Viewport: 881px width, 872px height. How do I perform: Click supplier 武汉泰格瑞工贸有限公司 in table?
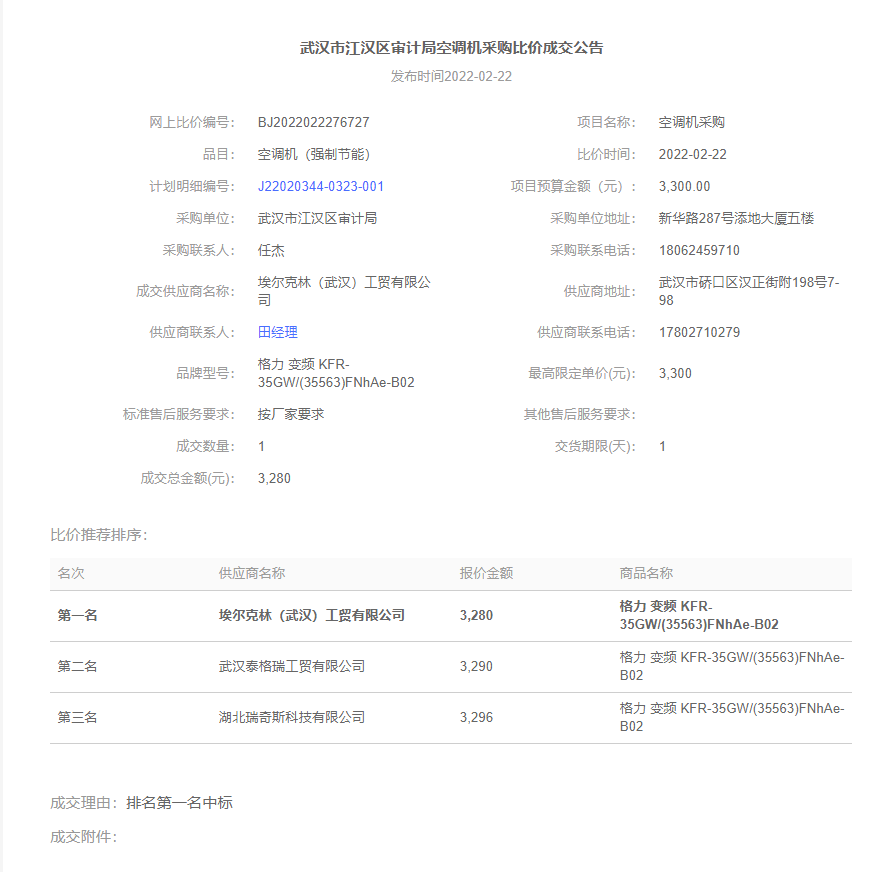pyautogui.click(x=292, y=666)
